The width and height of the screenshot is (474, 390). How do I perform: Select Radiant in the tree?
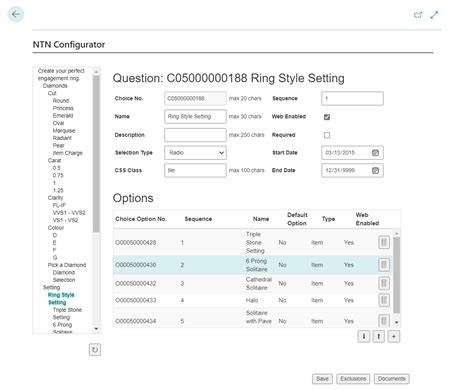62,138
